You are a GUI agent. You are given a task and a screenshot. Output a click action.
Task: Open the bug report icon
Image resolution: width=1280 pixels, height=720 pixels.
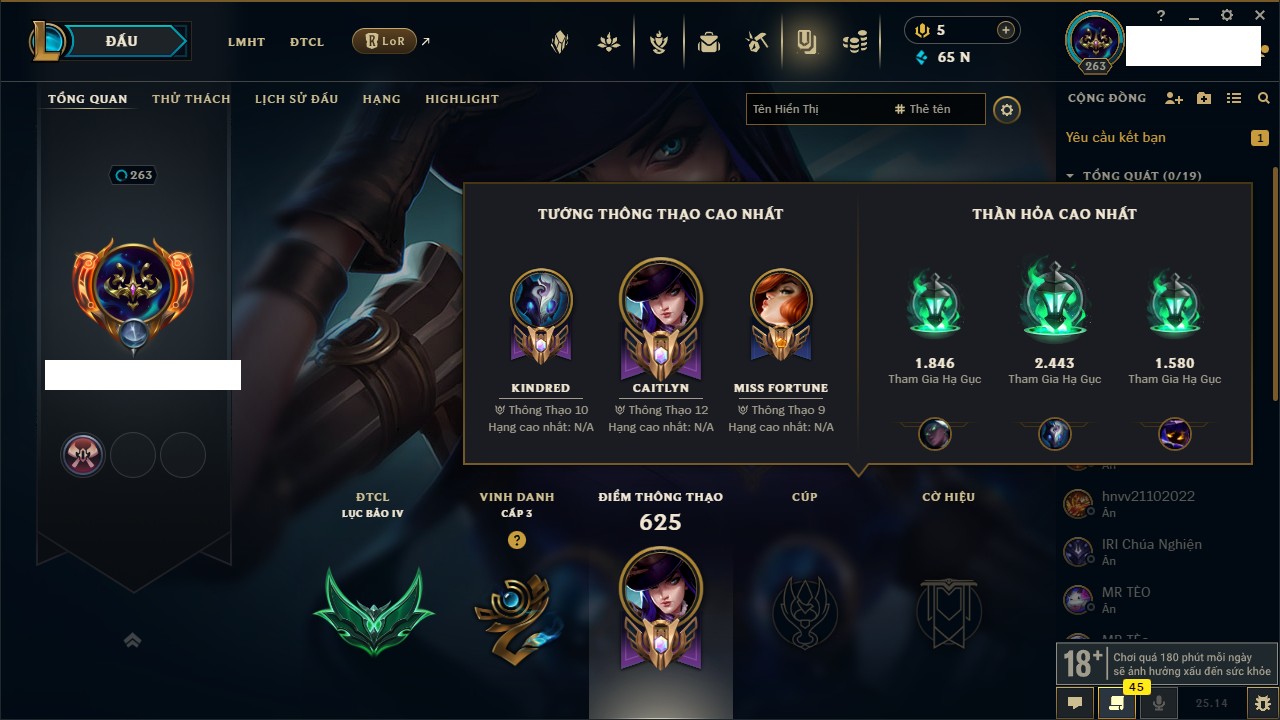[1263, 703]
